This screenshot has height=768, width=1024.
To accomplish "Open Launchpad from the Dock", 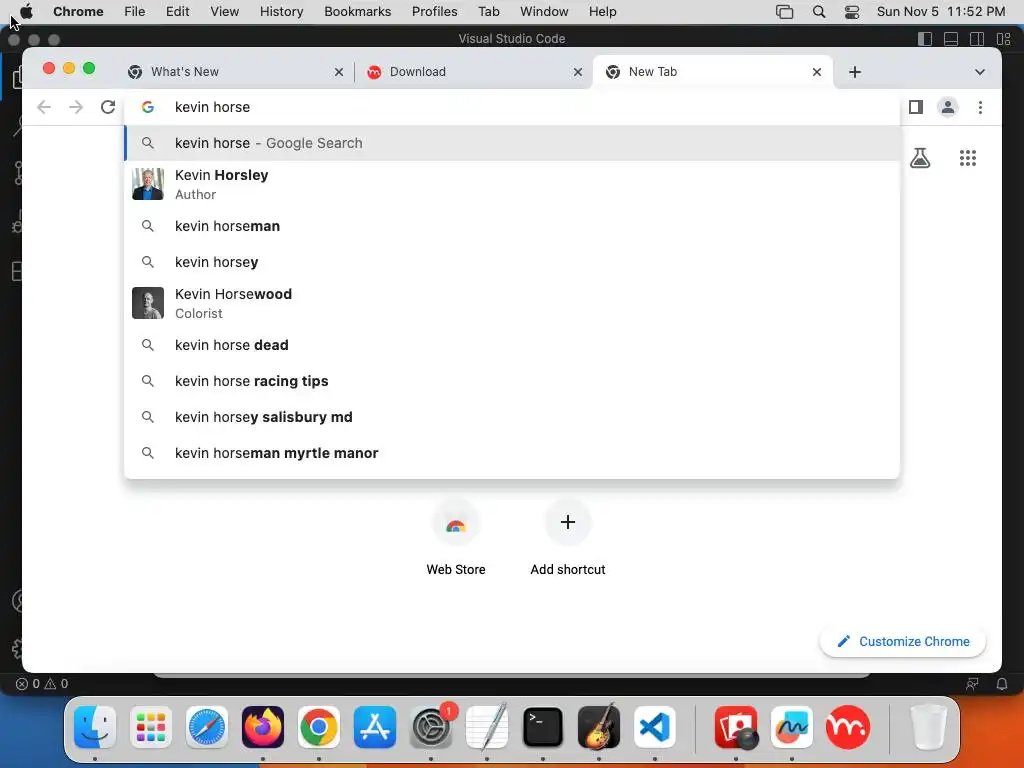I will (x=151, y=727).
